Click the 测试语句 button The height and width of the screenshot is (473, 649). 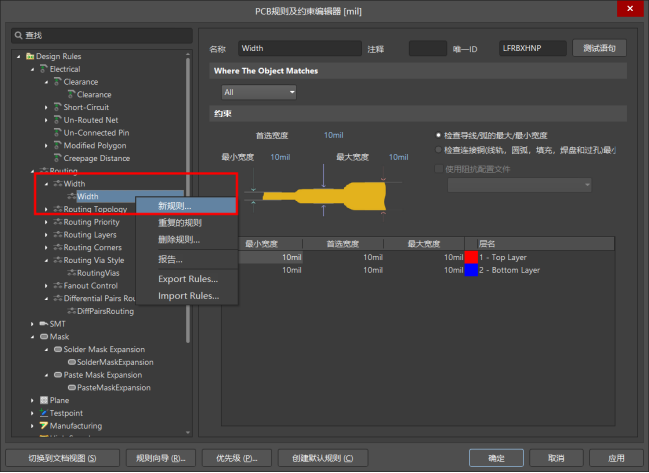(x=599, y=48)
